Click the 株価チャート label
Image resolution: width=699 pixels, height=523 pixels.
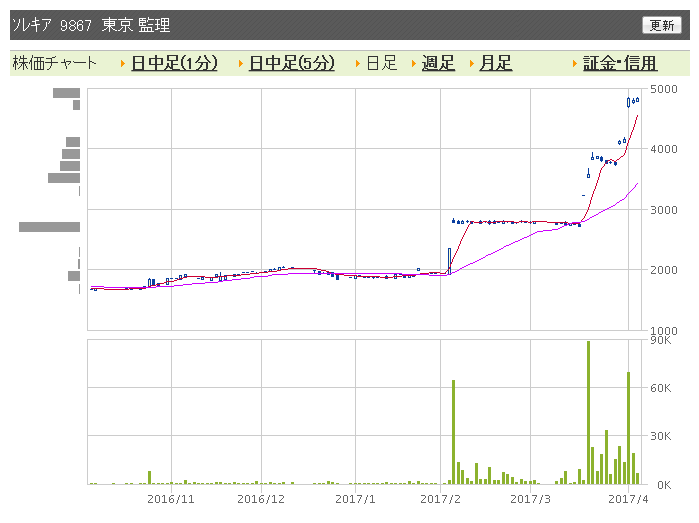[54, 63]
